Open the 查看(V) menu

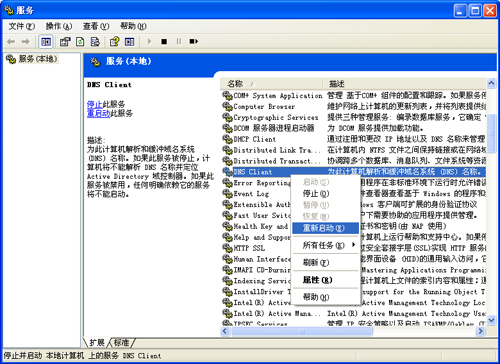pos(96,26)
